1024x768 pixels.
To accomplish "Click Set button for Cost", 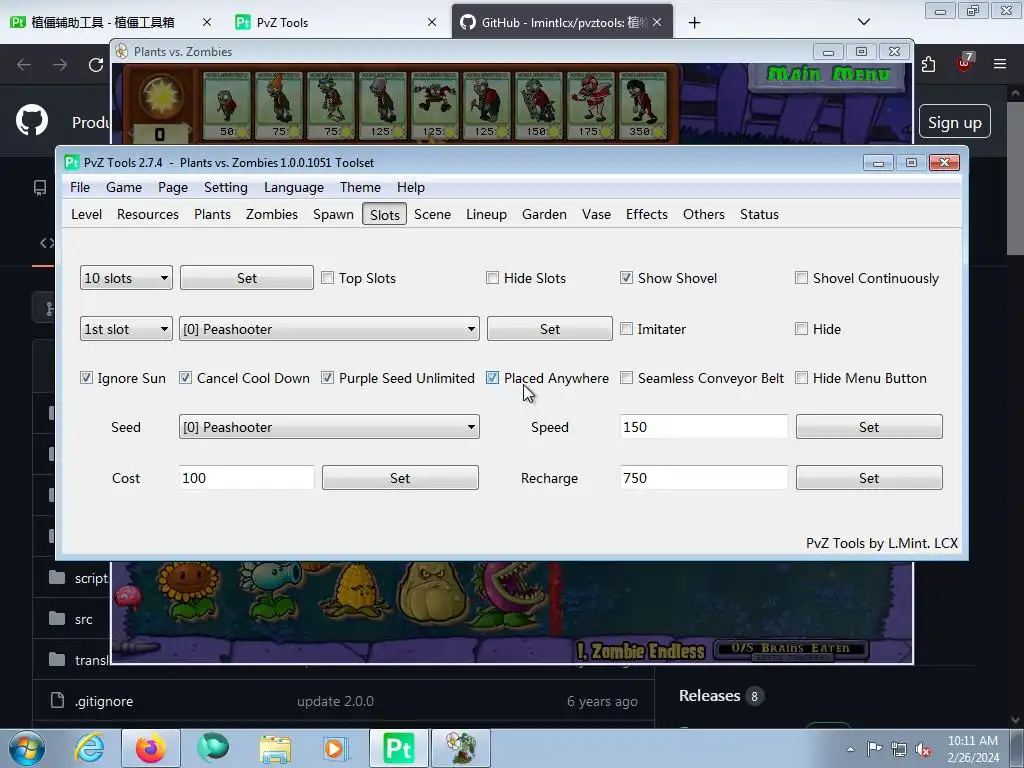I will (x=400, y=478).
